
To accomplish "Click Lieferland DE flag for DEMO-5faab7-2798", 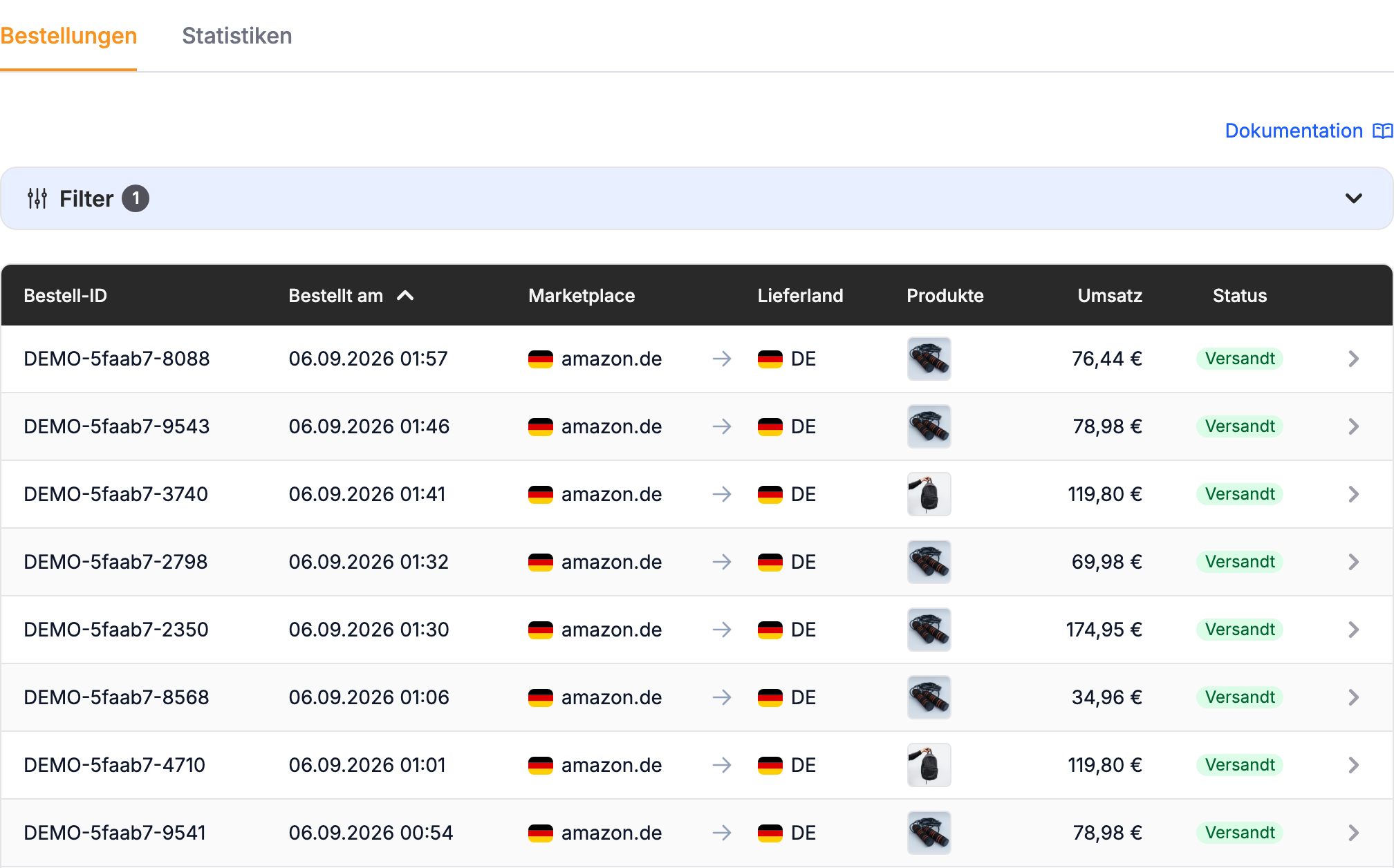I will point(770,563).
